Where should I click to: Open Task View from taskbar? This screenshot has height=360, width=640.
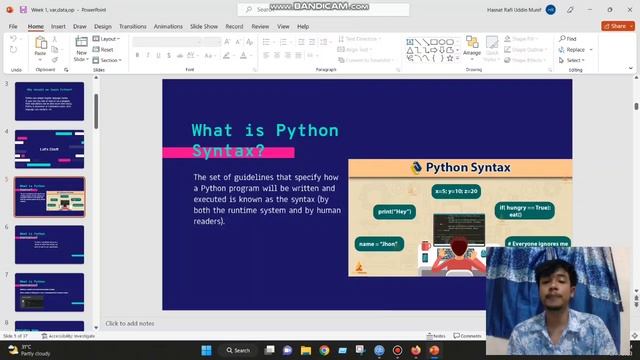pos(269,350)
